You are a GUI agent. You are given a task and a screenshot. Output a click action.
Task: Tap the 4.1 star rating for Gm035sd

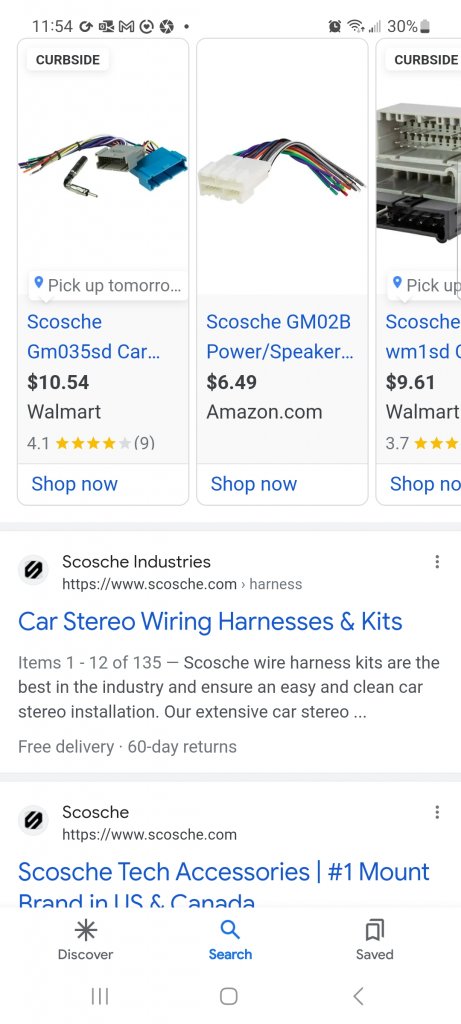91,443
